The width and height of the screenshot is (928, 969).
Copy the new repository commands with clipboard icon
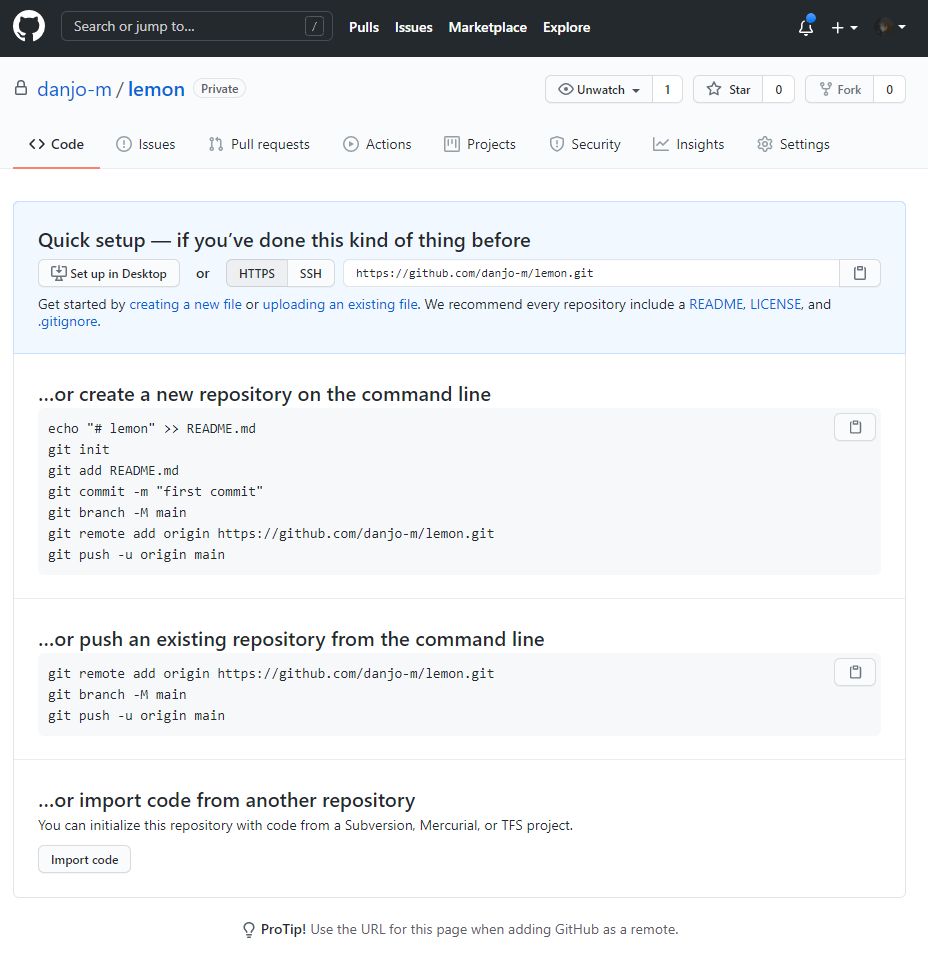854,427
